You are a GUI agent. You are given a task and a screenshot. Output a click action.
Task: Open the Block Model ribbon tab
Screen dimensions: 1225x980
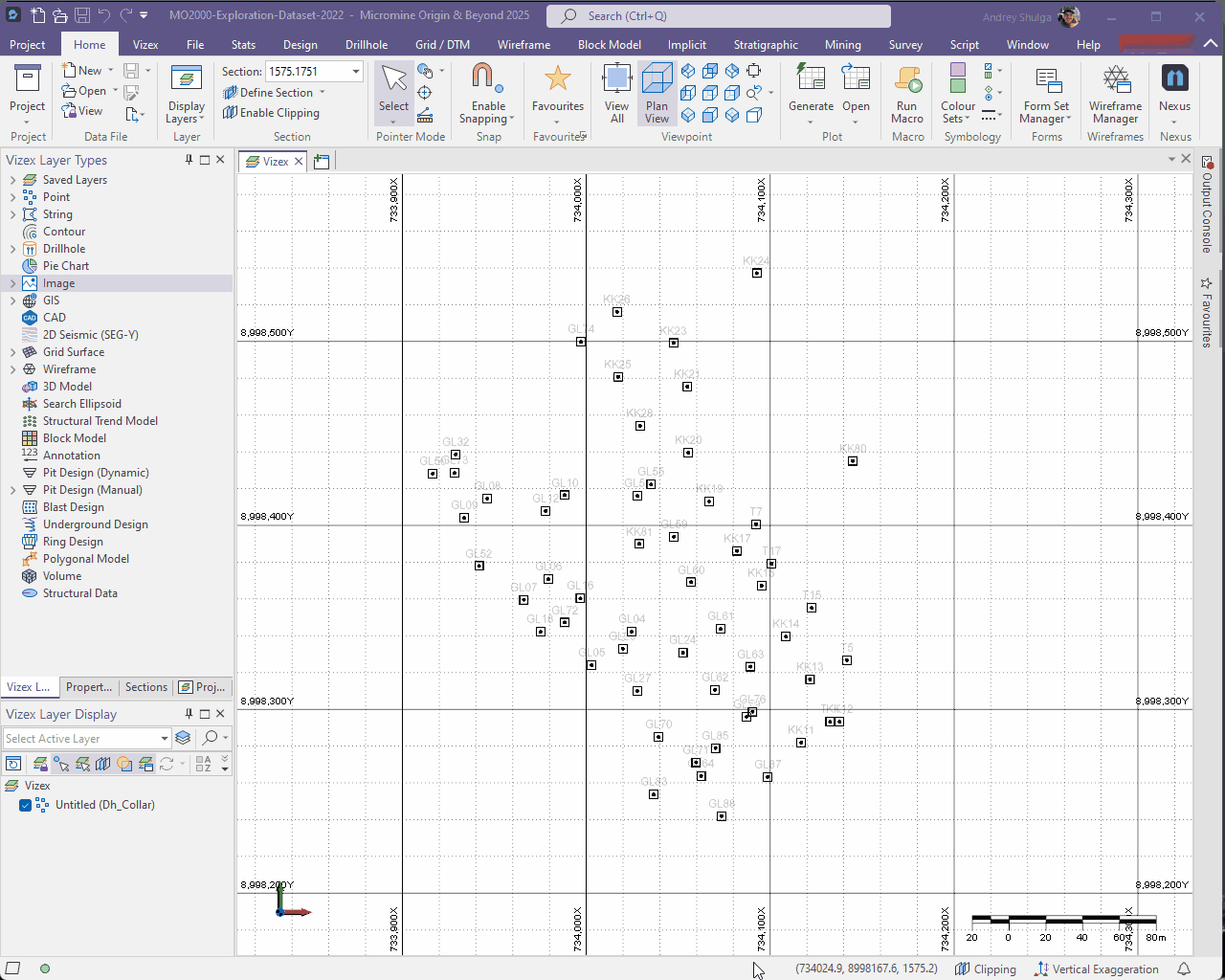click(x=609, y=45)
